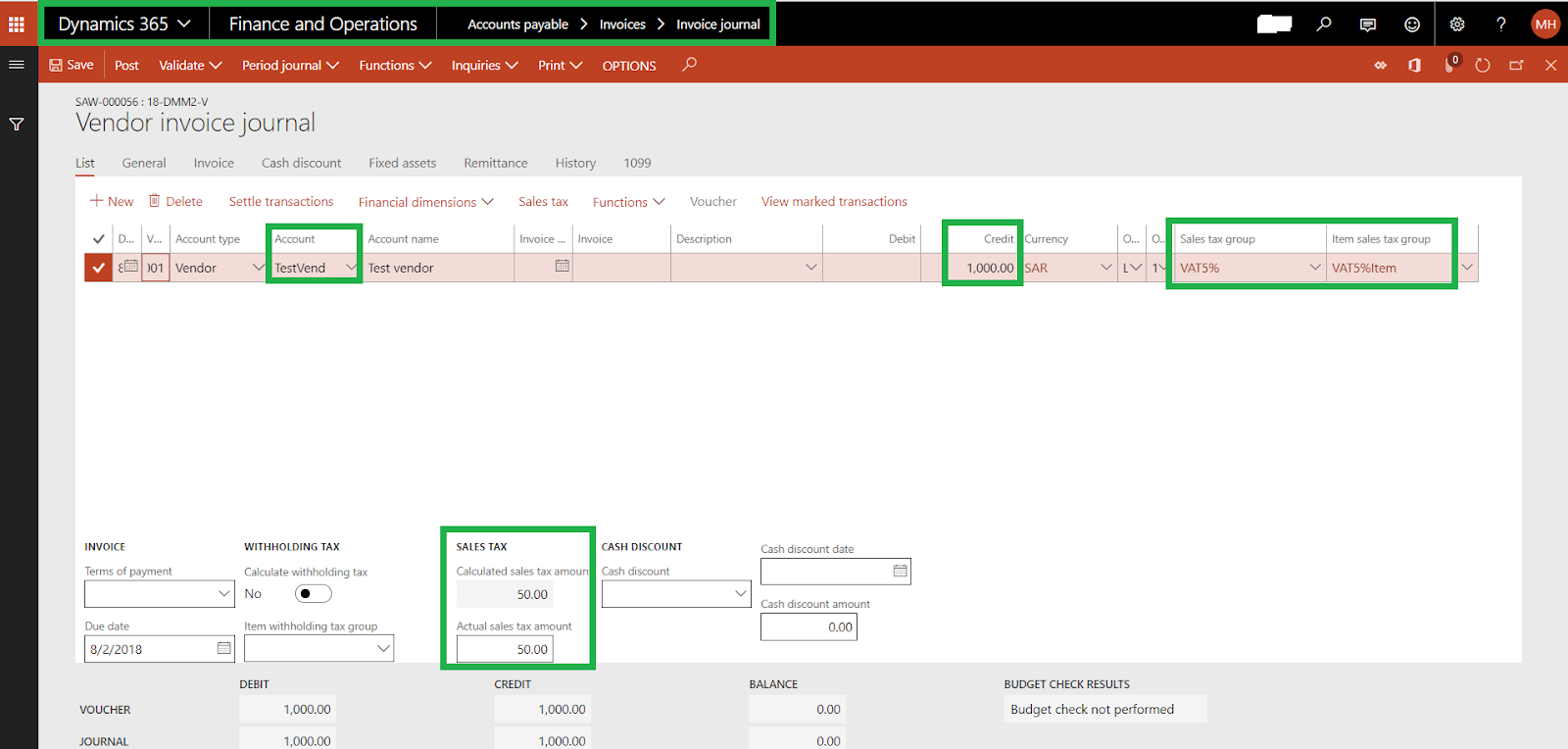The width and height of the screenshot is (1568, 749).
Task: Open the Period journal dropdown menu
Action: click(290, 66)
